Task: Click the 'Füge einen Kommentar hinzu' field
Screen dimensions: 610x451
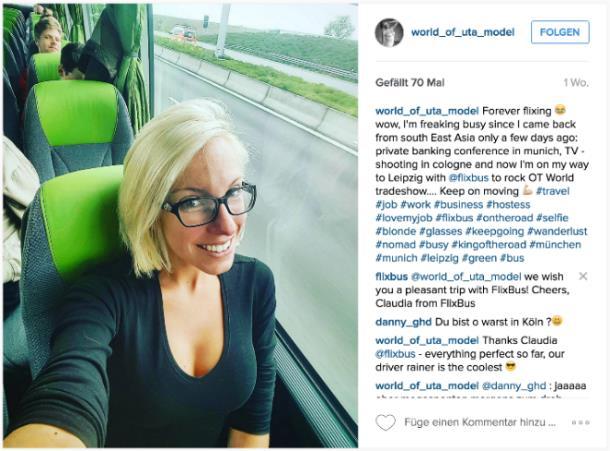Action: tap(480, 422)
